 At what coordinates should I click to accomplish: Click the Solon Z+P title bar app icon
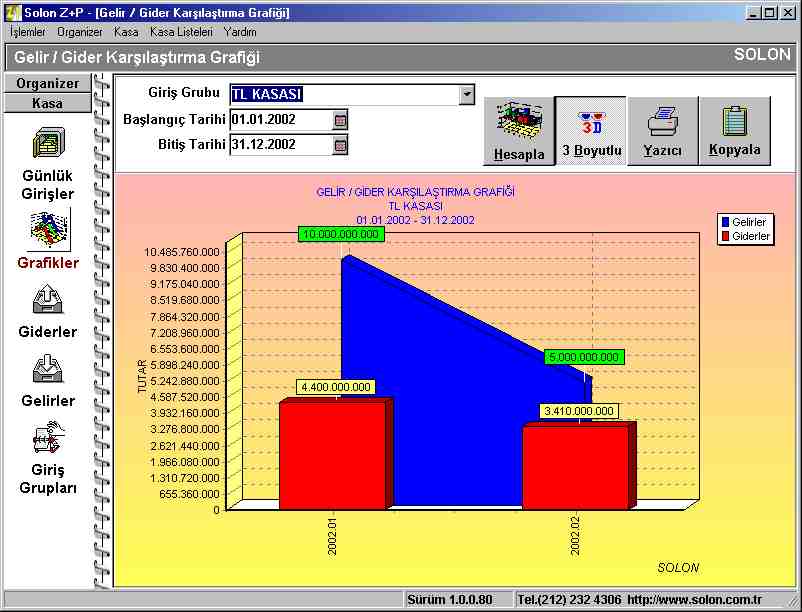click(12, 12)
